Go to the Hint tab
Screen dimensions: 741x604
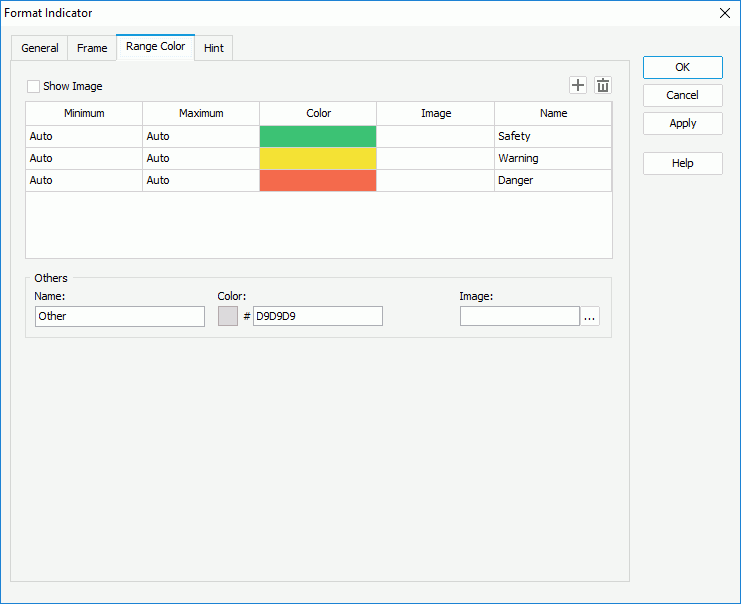pos(213,48)
